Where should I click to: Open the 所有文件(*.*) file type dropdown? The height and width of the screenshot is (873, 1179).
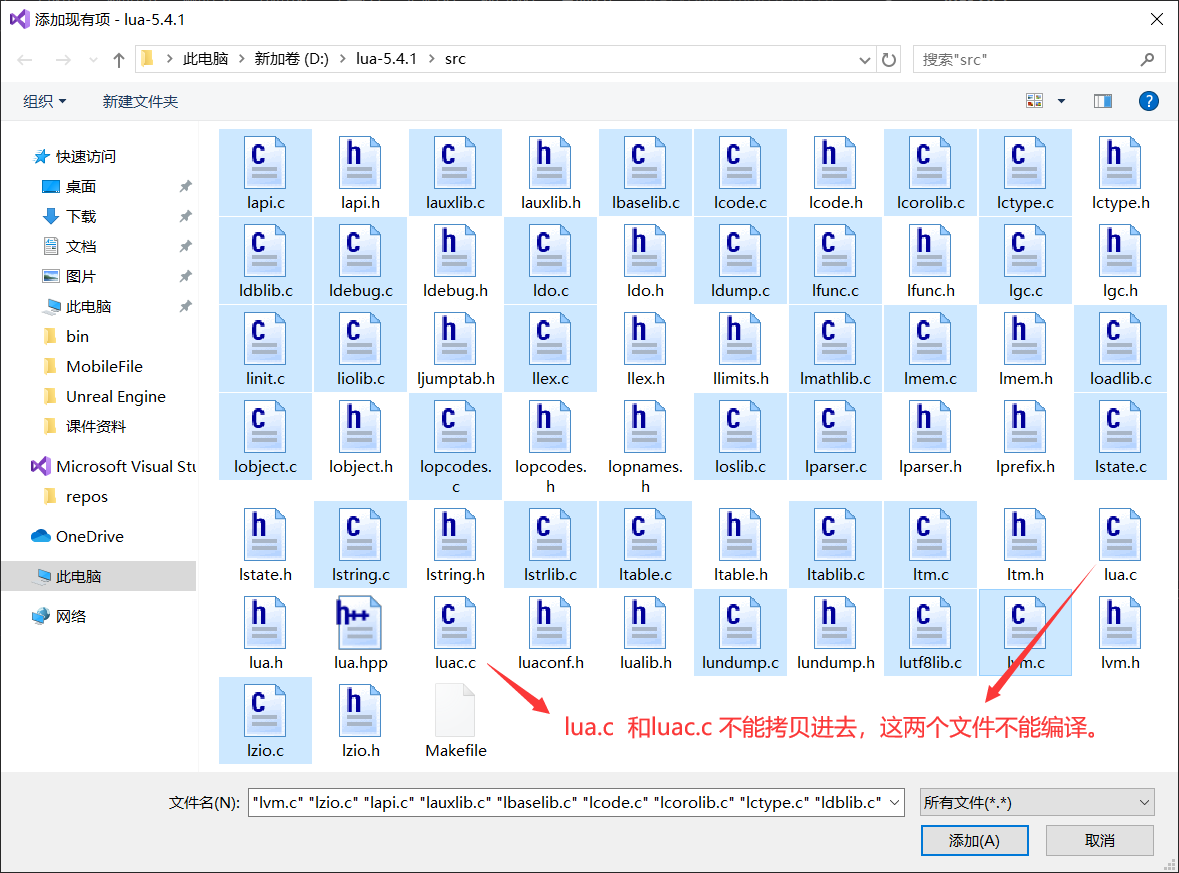1037,801
